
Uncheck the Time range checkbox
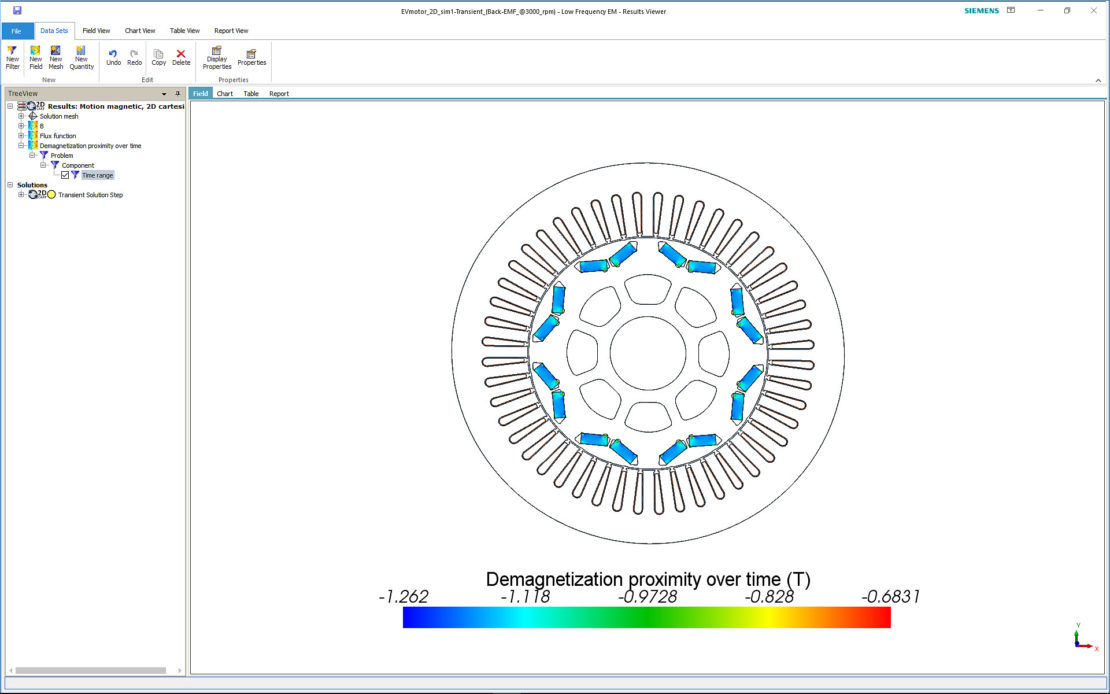coord(65,174)
